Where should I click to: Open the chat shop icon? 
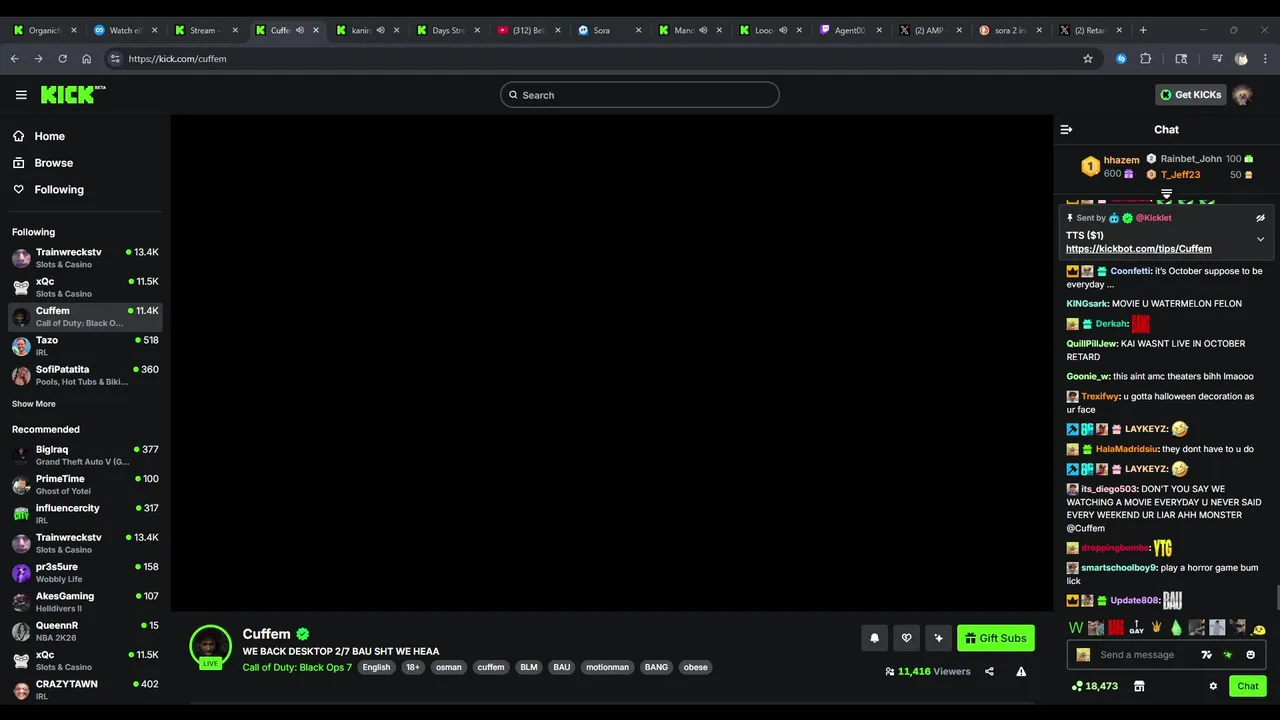tap(1138, 686)
